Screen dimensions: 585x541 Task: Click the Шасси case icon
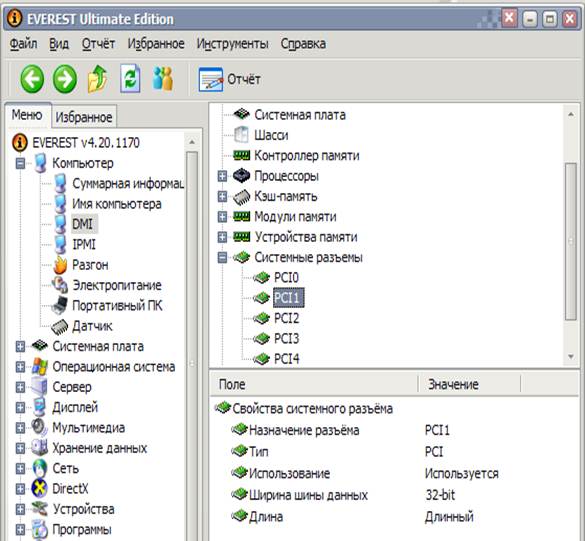pyautogui.click(x=241, y=135)
